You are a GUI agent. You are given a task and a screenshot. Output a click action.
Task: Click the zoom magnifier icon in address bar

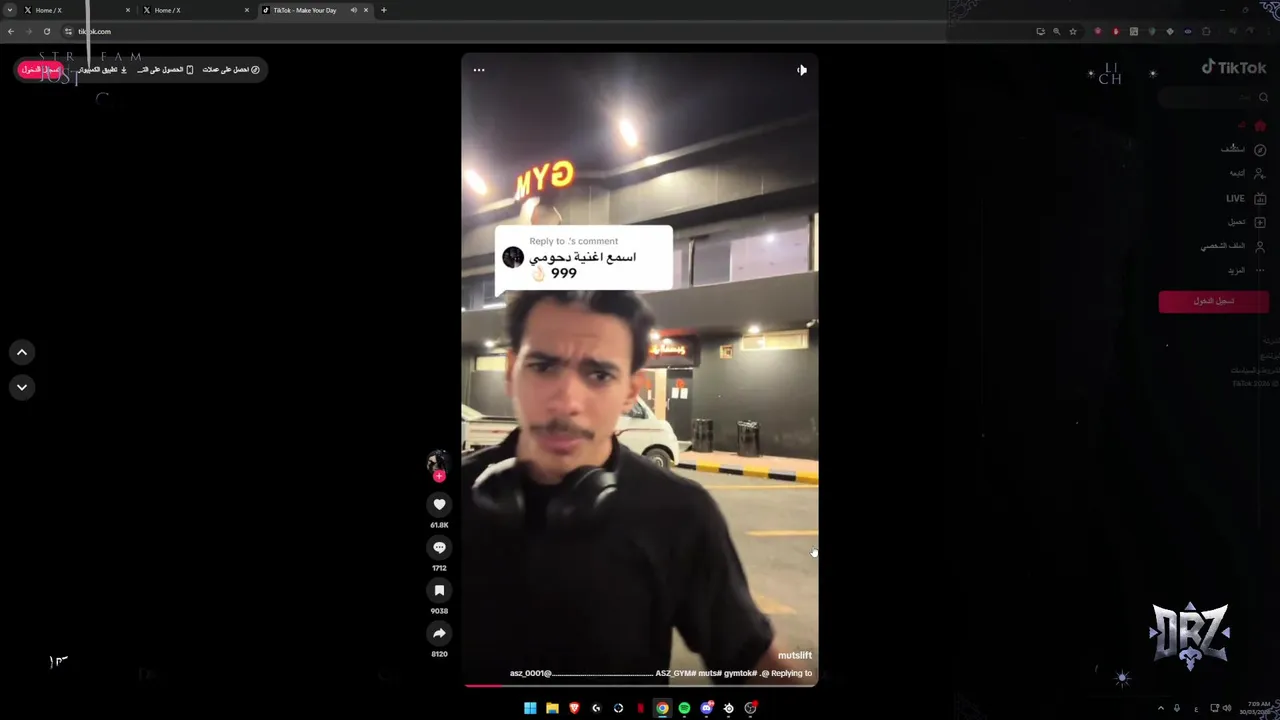1056,31
